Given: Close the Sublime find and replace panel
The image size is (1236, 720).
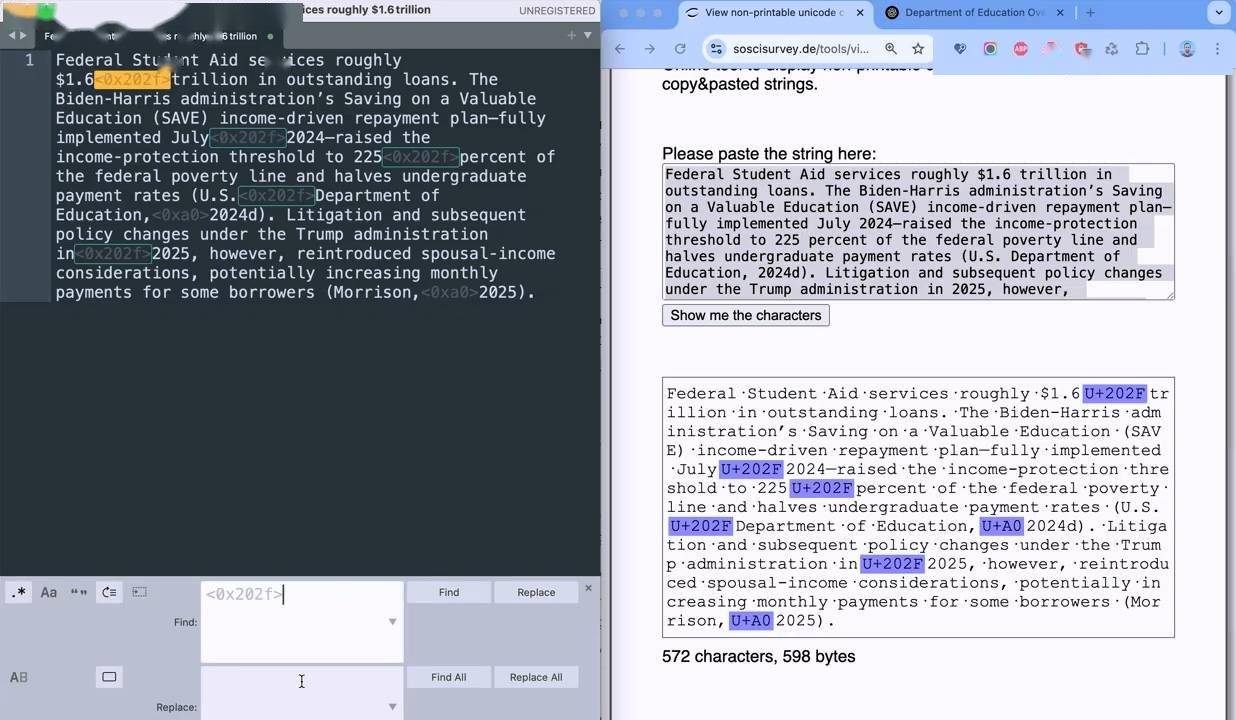Looking at the screenshot, I should click(588, 588).
